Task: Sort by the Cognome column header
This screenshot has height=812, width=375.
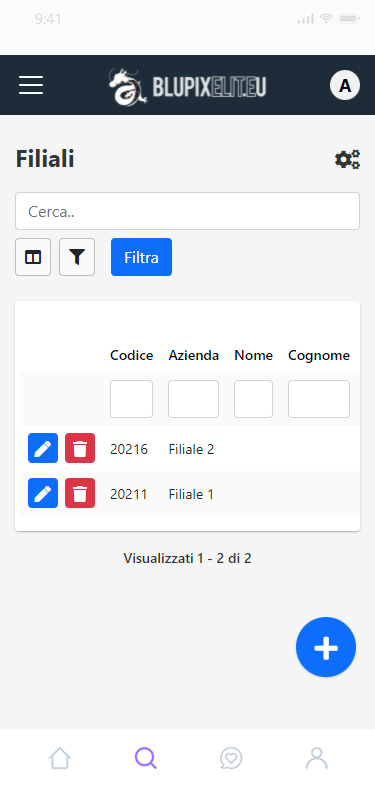Action: [319, 355]
